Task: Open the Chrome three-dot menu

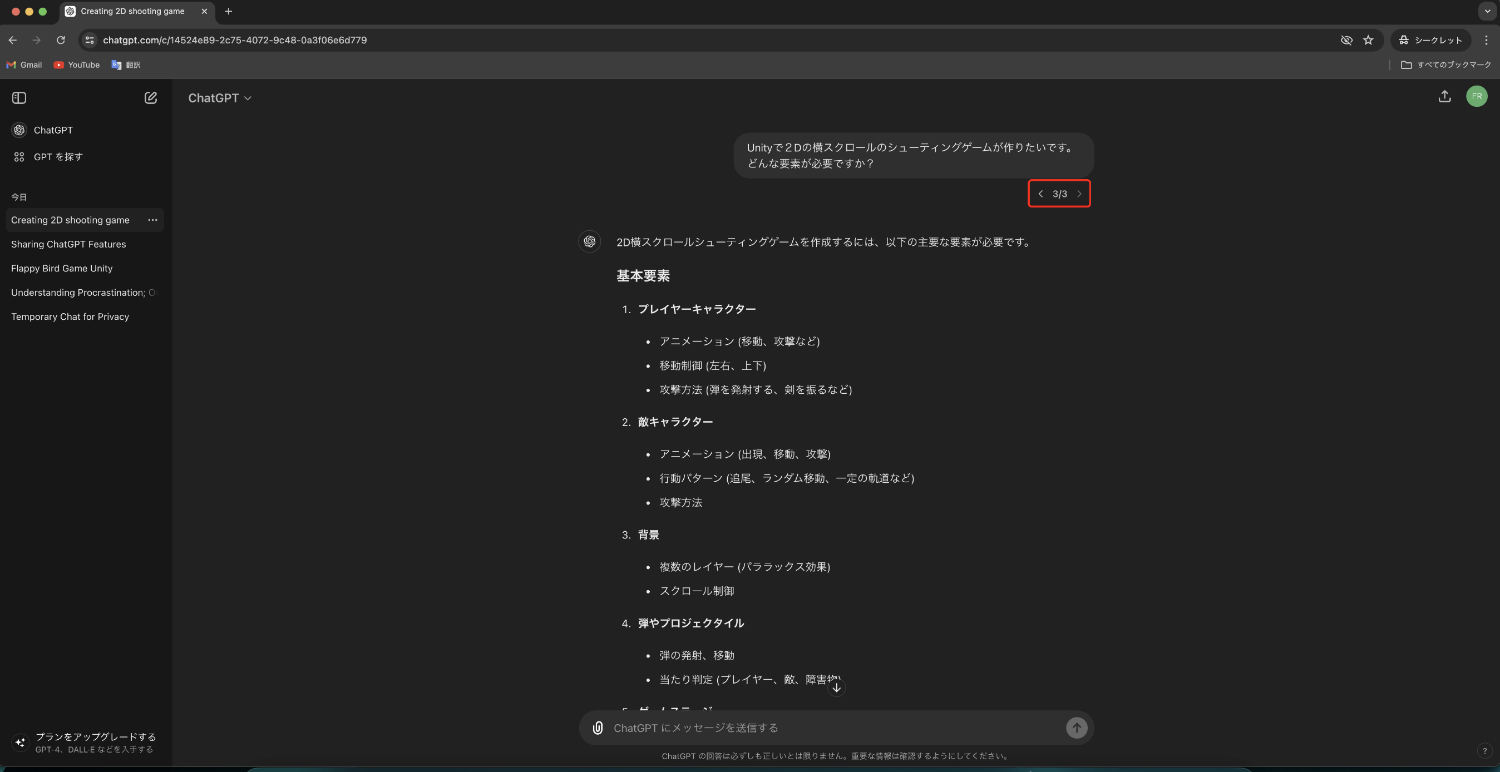Action: click(x=1485, y=40)
